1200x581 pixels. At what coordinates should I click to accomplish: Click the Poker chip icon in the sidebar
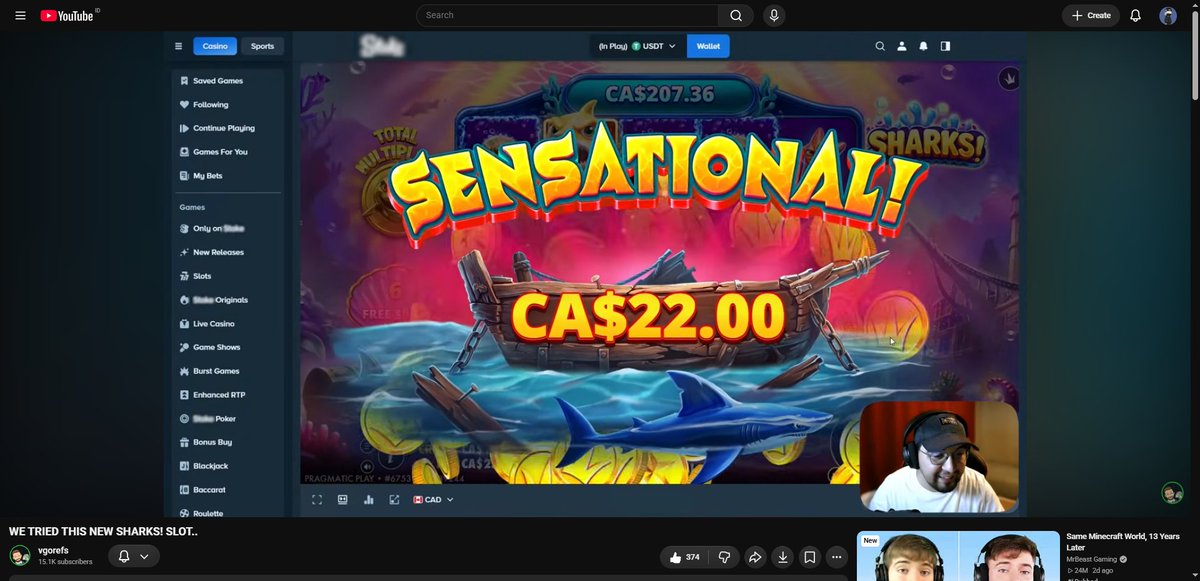coord(184,419)
